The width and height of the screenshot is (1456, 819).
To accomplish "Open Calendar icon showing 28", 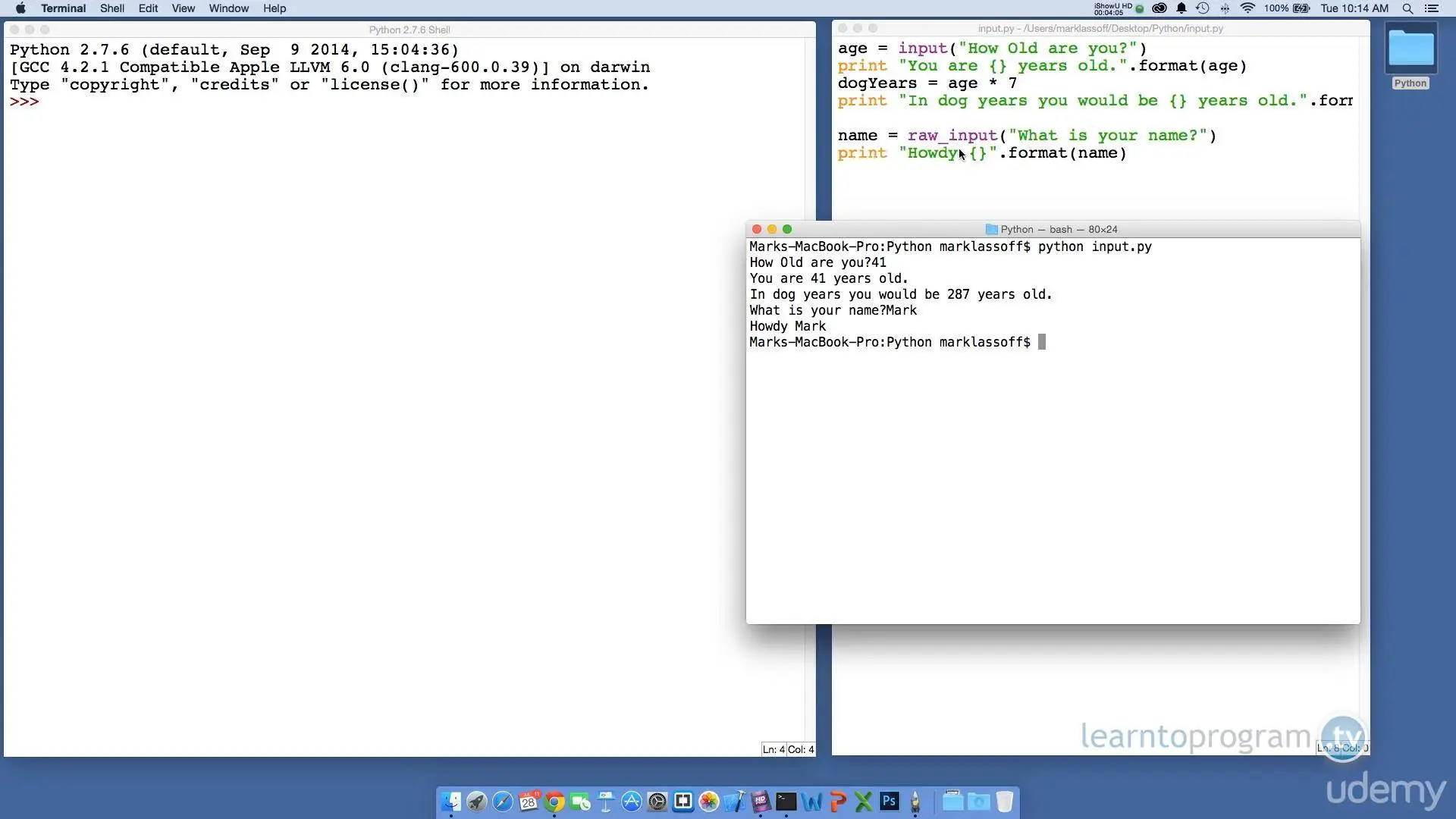I will [x=529, y=802].
